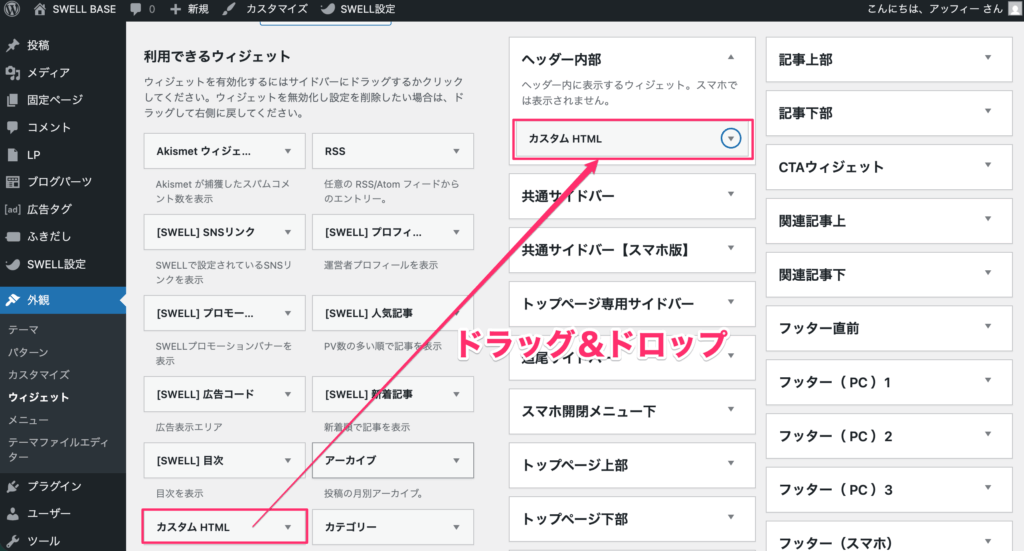Click the ユーザー person icon
The image size is (1024, 551).
tap(13, 514)
